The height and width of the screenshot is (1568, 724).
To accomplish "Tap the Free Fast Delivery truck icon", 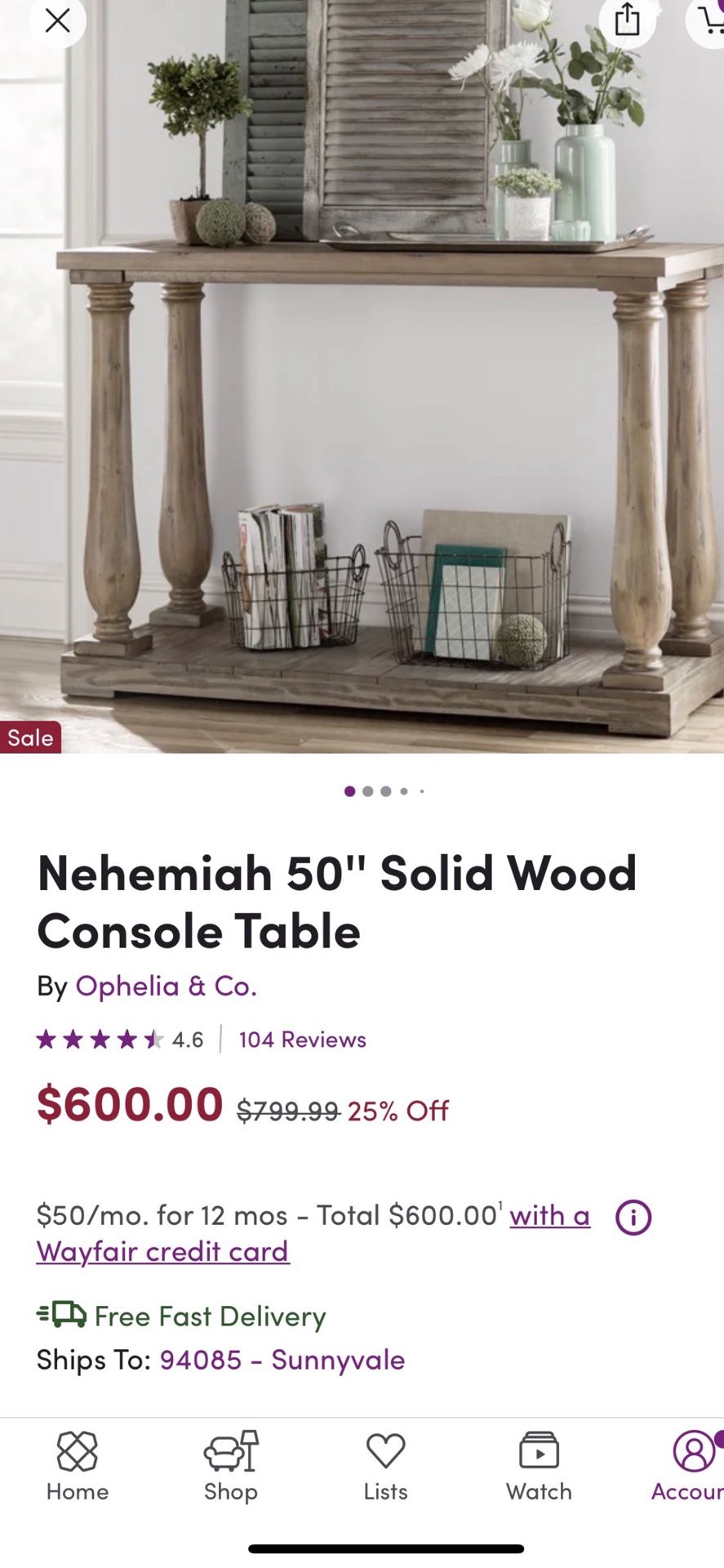I will [62, 1314].
